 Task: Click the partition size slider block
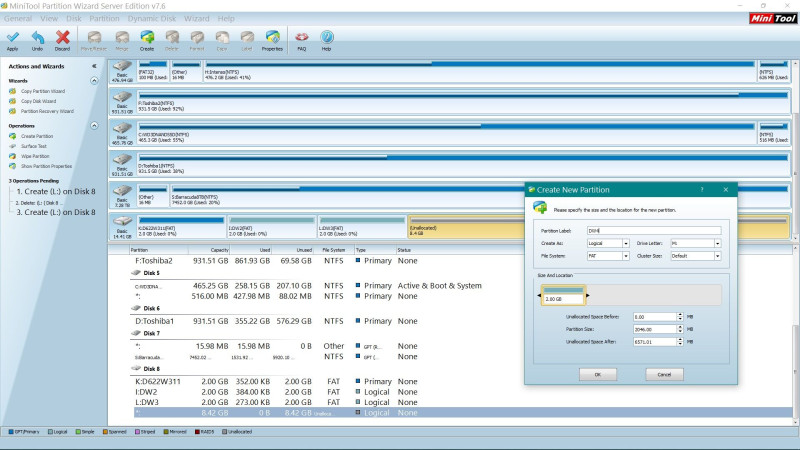562,294
